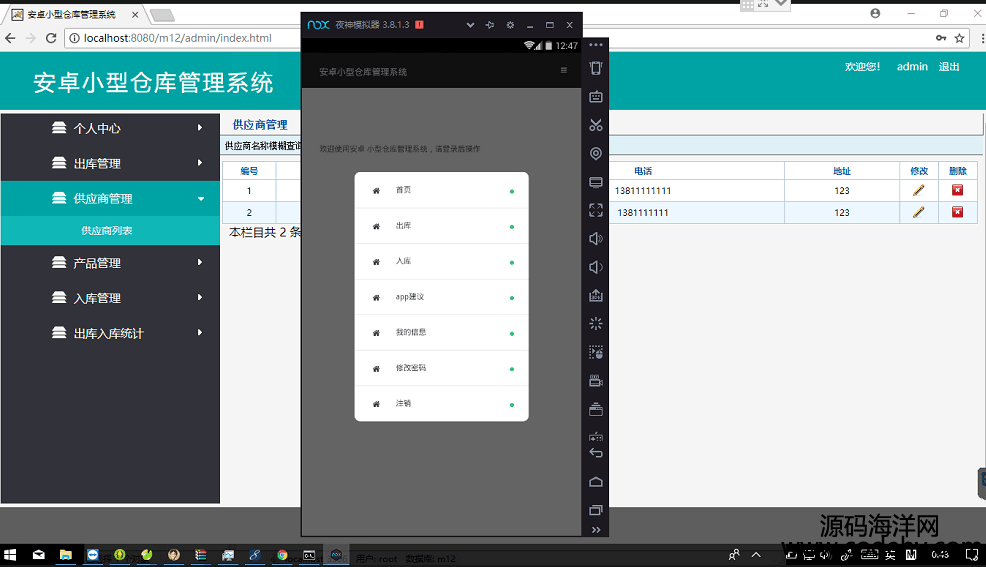Open Nox settings gear in title bar
The height and width of the screenshot is (567, 986).
(510, 25)
